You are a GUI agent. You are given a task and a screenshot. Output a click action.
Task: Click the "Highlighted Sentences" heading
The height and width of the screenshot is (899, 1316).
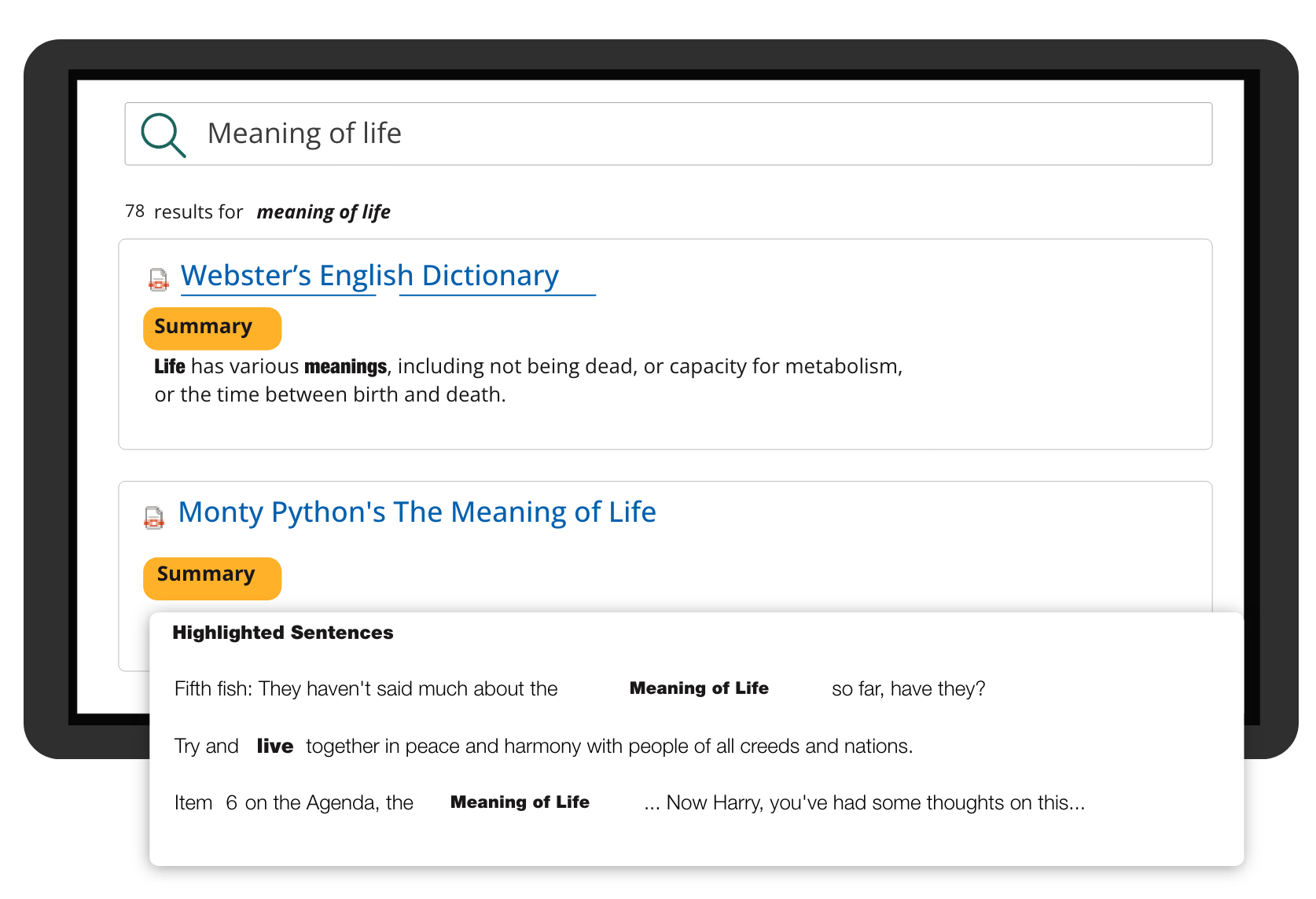(283, 633)
